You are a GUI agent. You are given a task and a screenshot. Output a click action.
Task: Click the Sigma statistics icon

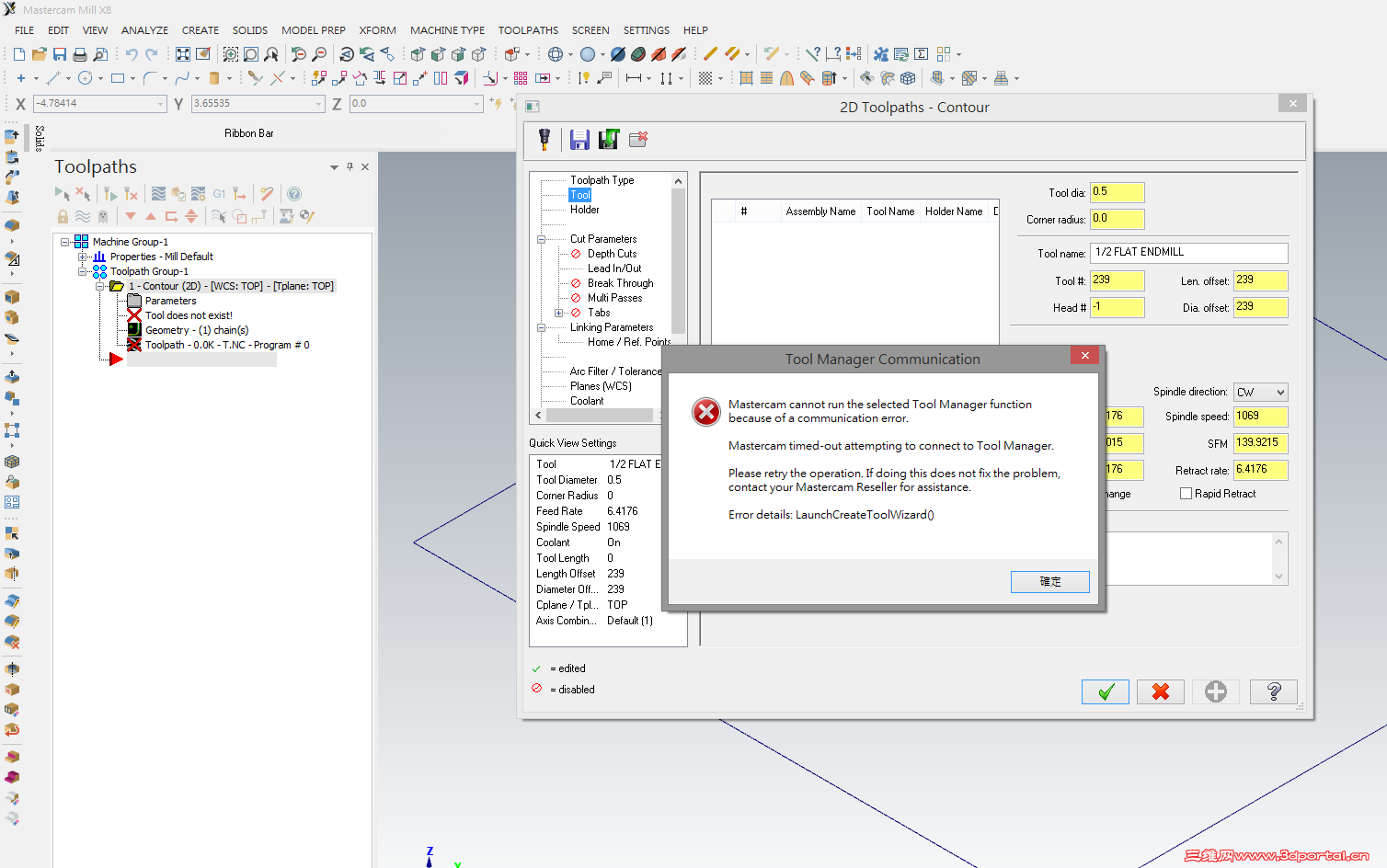click(921, 54)
